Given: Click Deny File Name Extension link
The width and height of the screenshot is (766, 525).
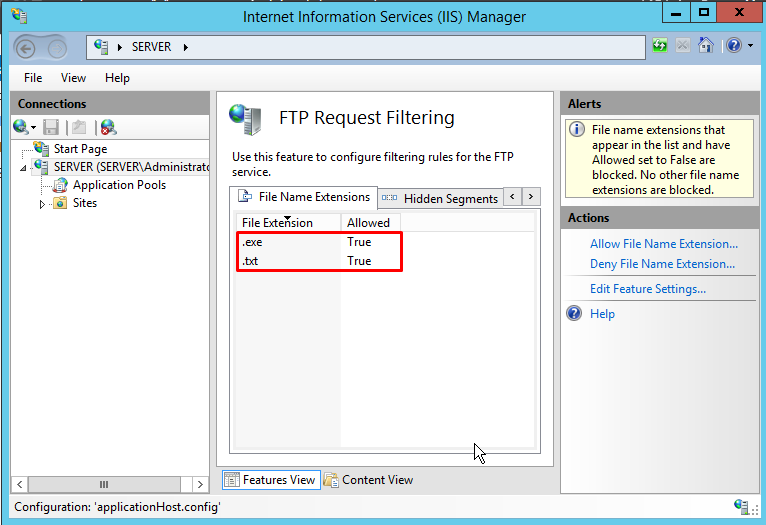Looking at the screenshot, I should 662,264.
